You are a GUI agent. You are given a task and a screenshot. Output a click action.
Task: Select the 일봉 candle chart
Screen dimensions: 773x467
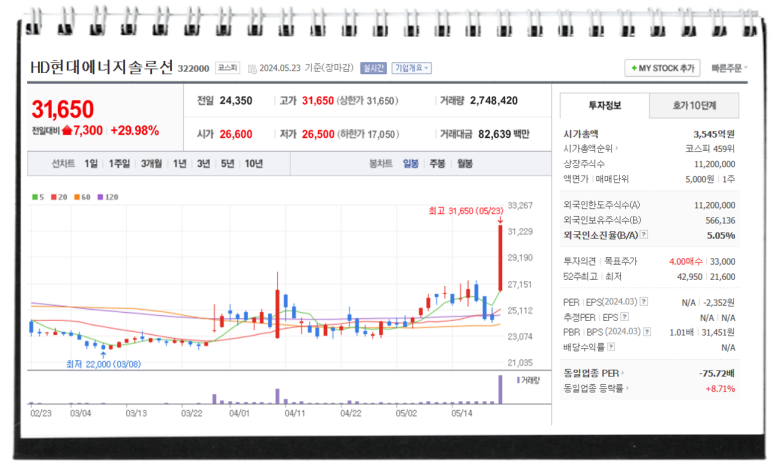pos(411,164)
